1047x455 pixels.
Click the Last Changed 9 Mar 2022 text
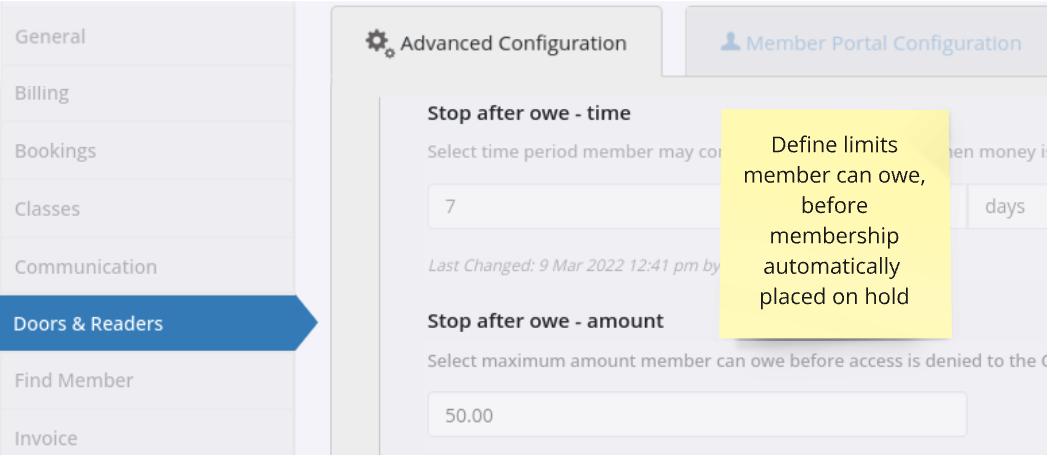574,265
